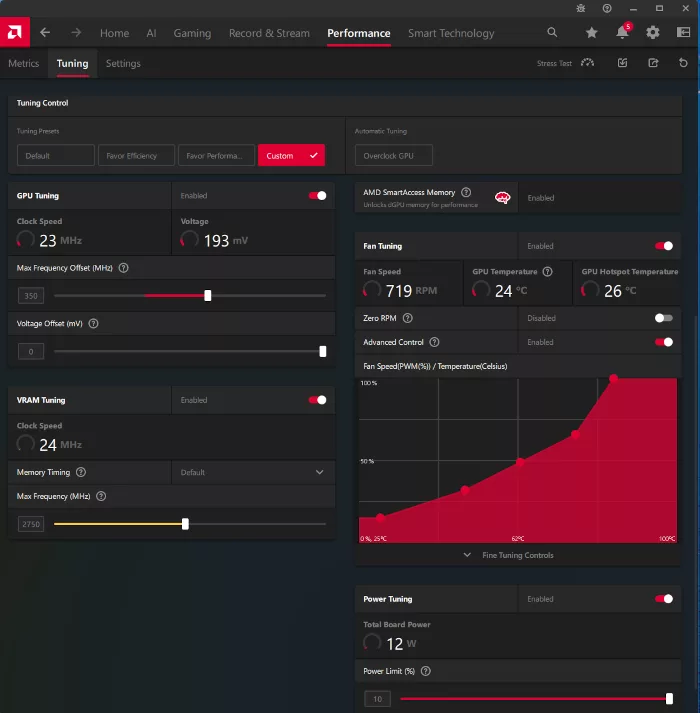
Task: Click the VRAM Max Frequency slider handle
Action: [185, 524]
